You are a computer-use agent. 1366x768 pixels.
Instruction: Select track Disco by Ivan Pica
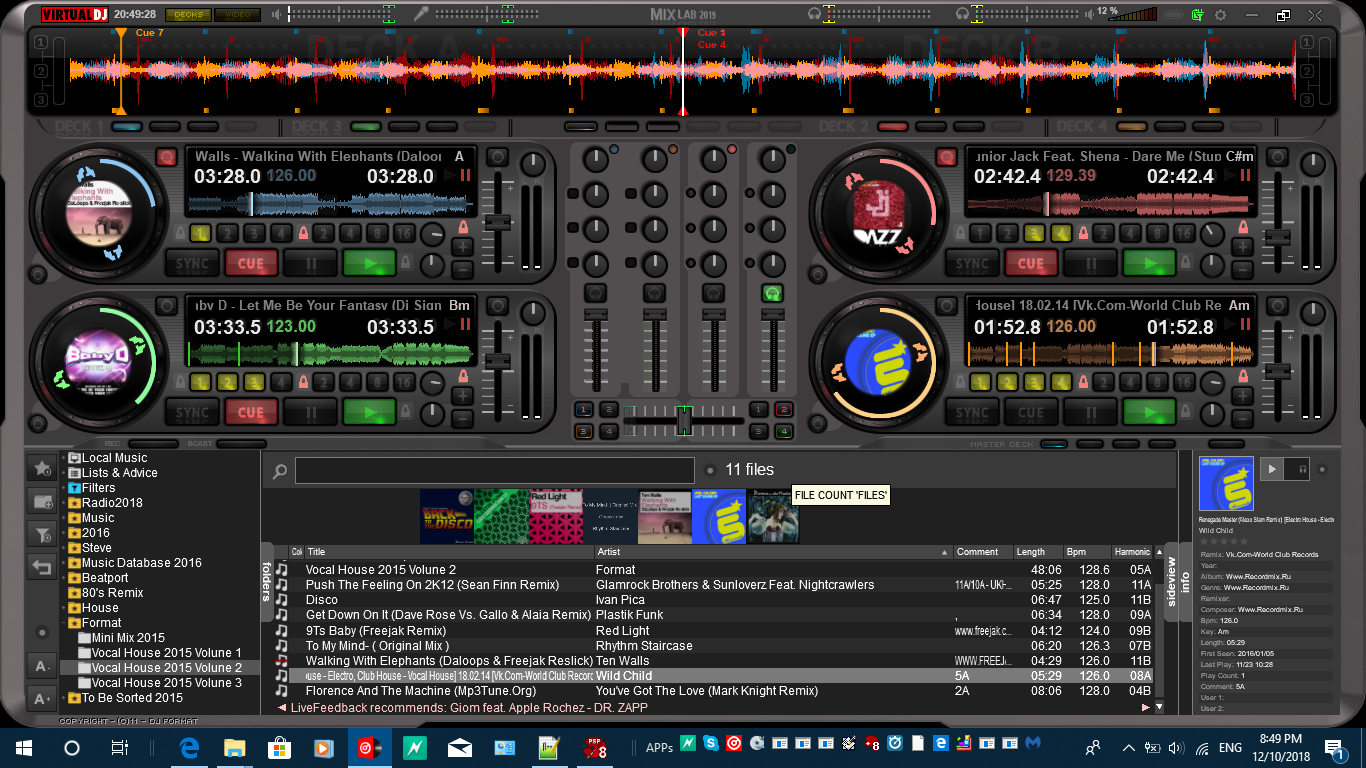pyautogui.click(x=716, y=600)
